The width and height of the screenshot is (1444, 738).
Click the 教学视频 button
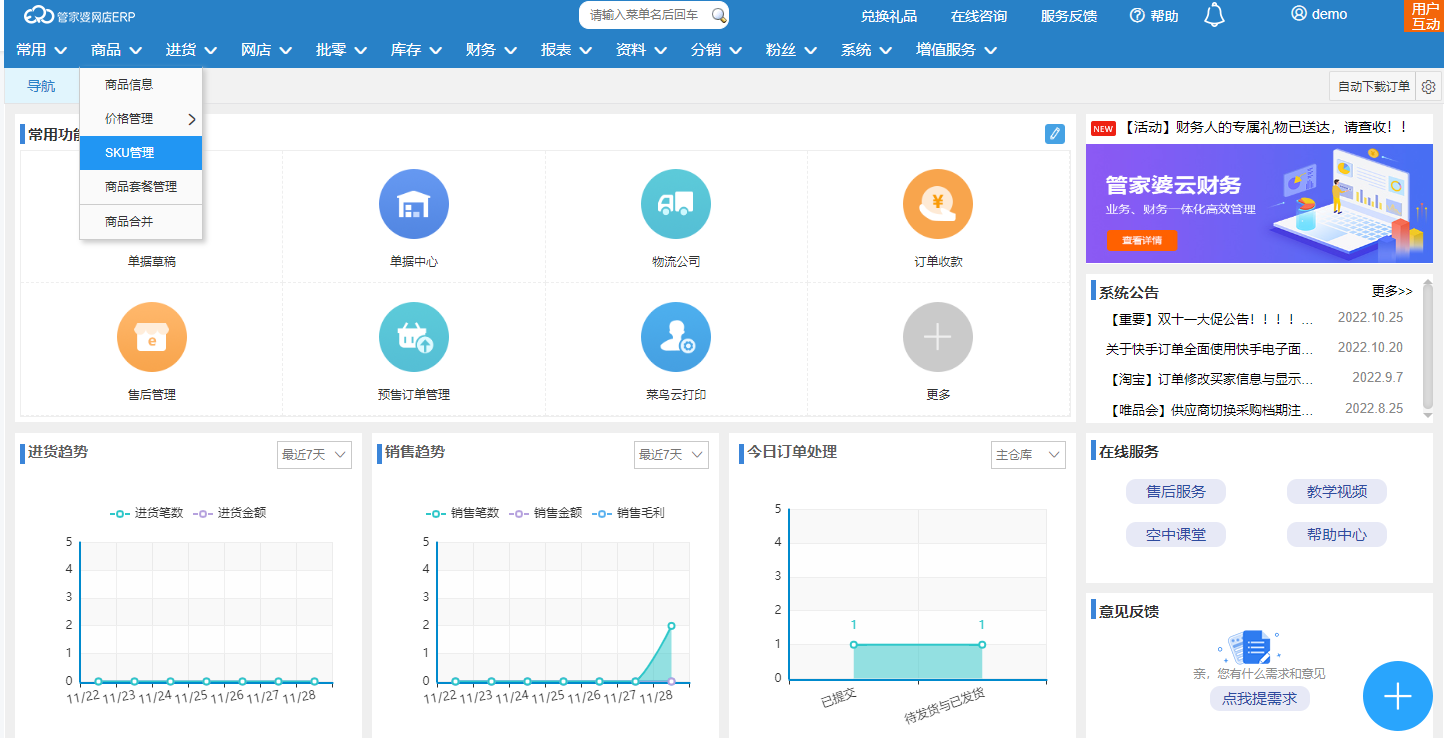pos(1337,492)
